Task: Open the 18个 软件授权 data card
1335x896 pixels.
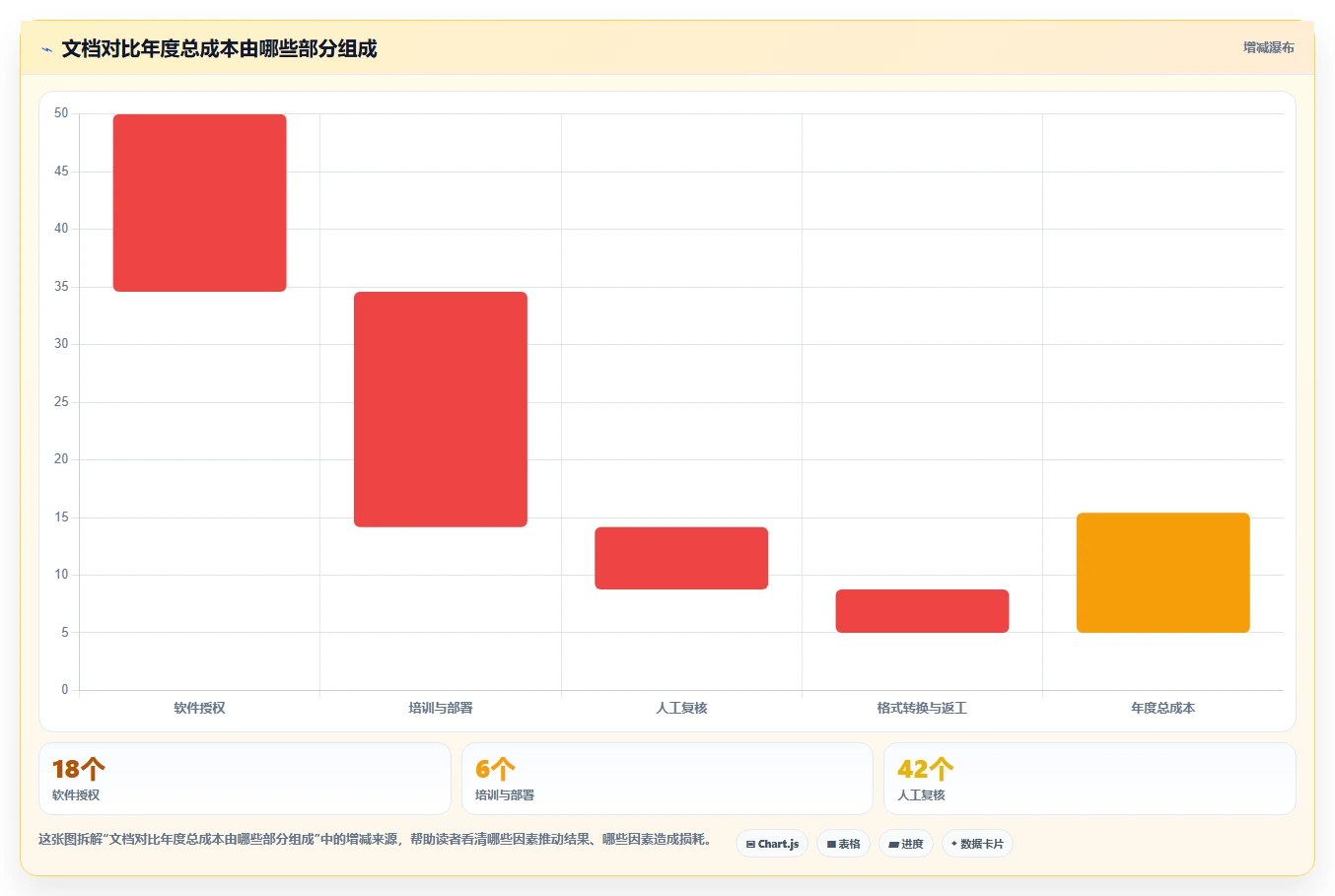Action: 245,779
